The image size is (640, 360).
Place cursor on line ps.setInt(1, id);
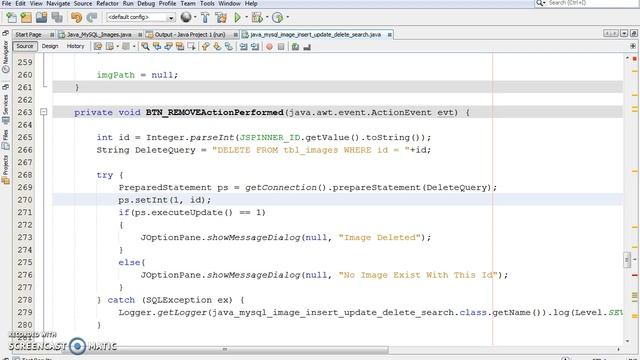tap(165, 200)
